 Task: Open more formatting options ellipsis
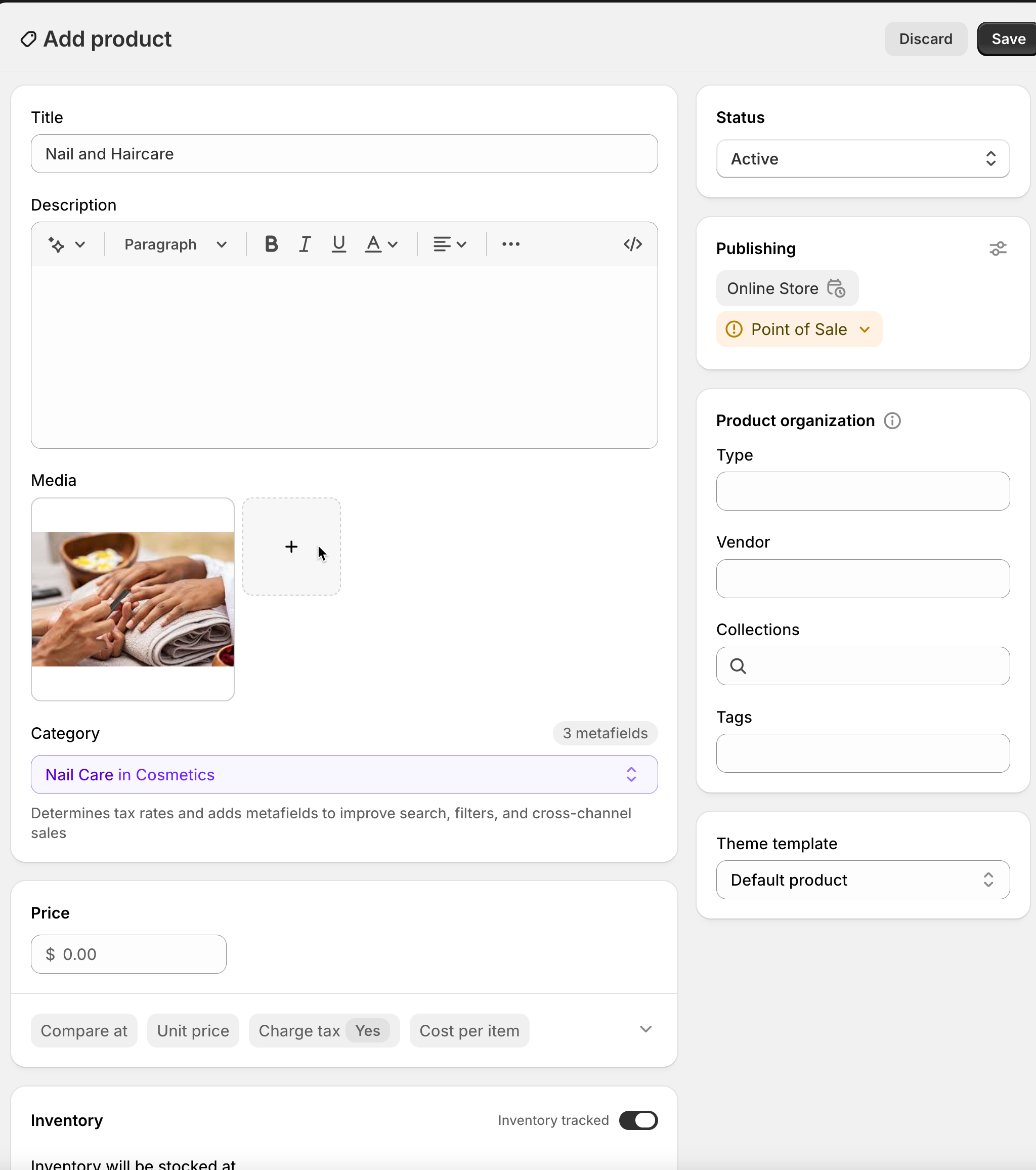(x=510, y=244)
